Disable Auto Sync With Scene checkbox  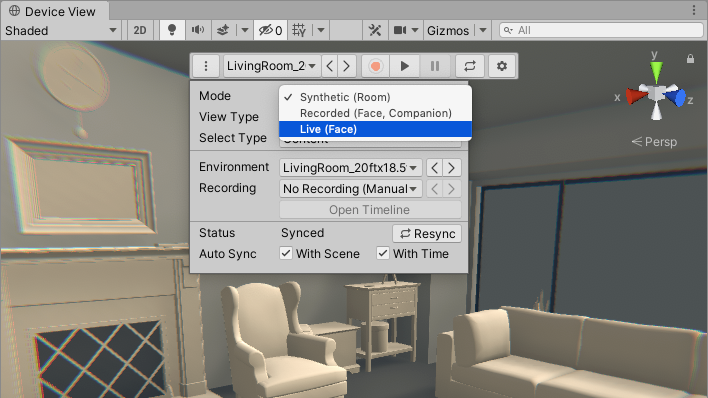[x=286, y=253]
